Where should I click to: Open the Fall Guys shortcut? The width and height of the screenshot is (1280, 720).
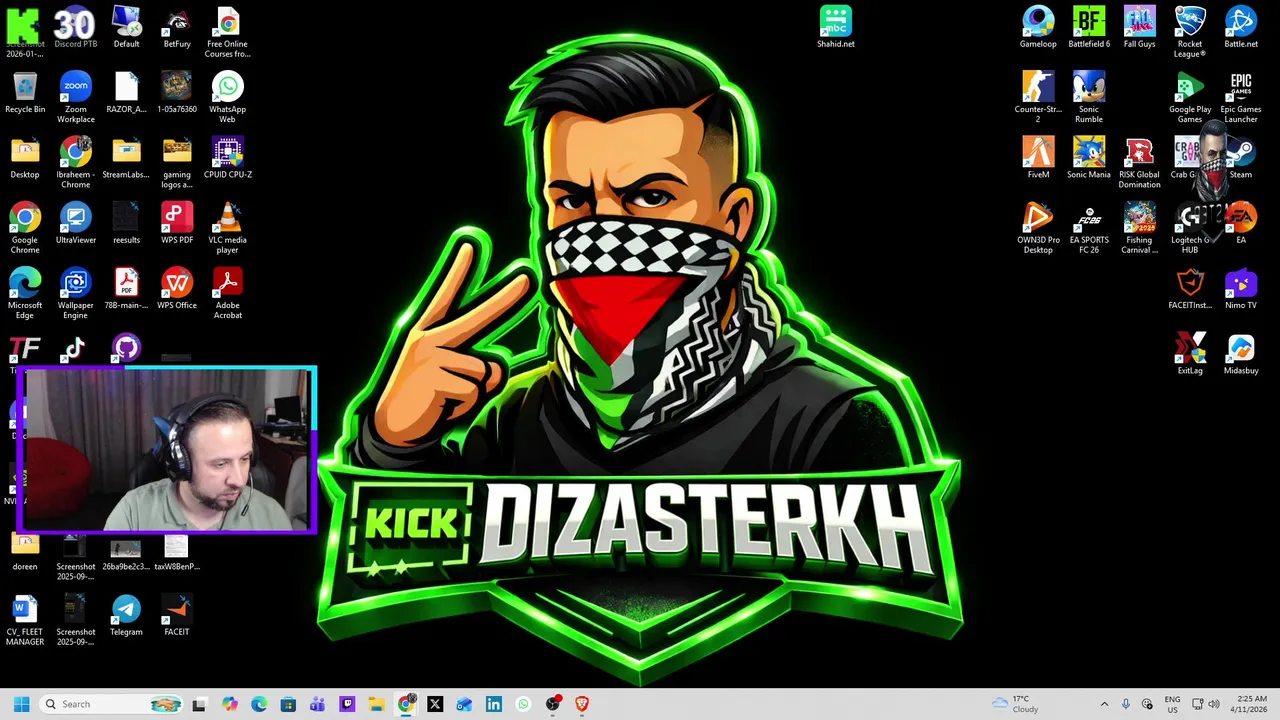[x=1139, y=28]
